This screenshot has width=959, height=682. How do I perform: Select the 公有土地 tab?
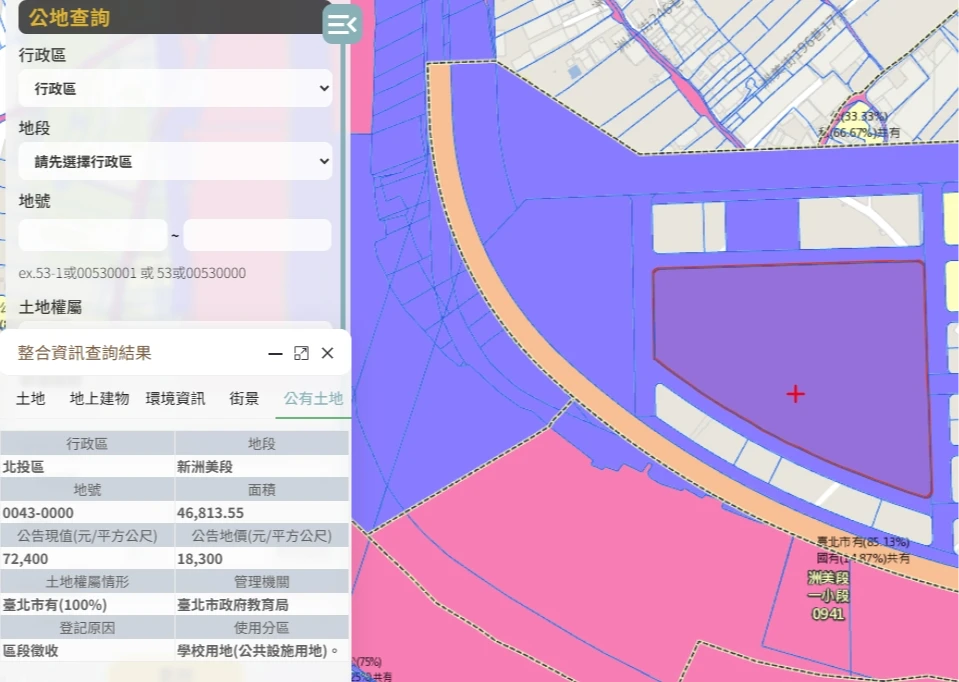coord(313,398)
